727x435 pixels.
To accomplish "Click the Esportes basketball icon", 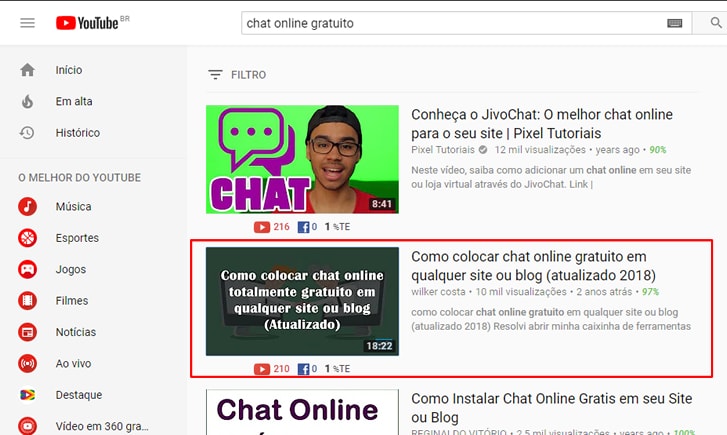I will (27, 238).
